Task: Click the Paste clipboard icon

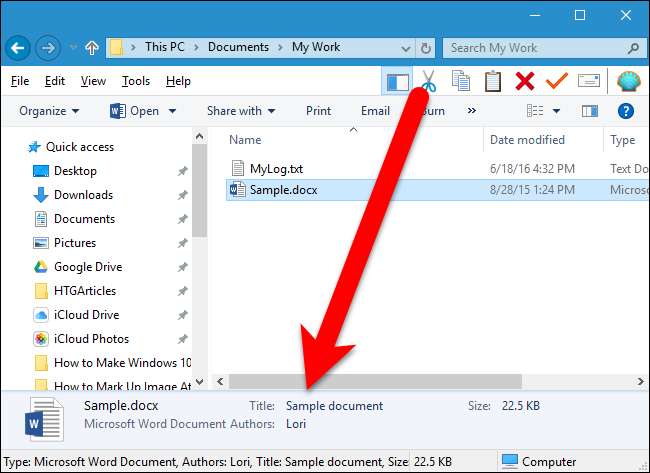Action: click(x=492, y=81)
